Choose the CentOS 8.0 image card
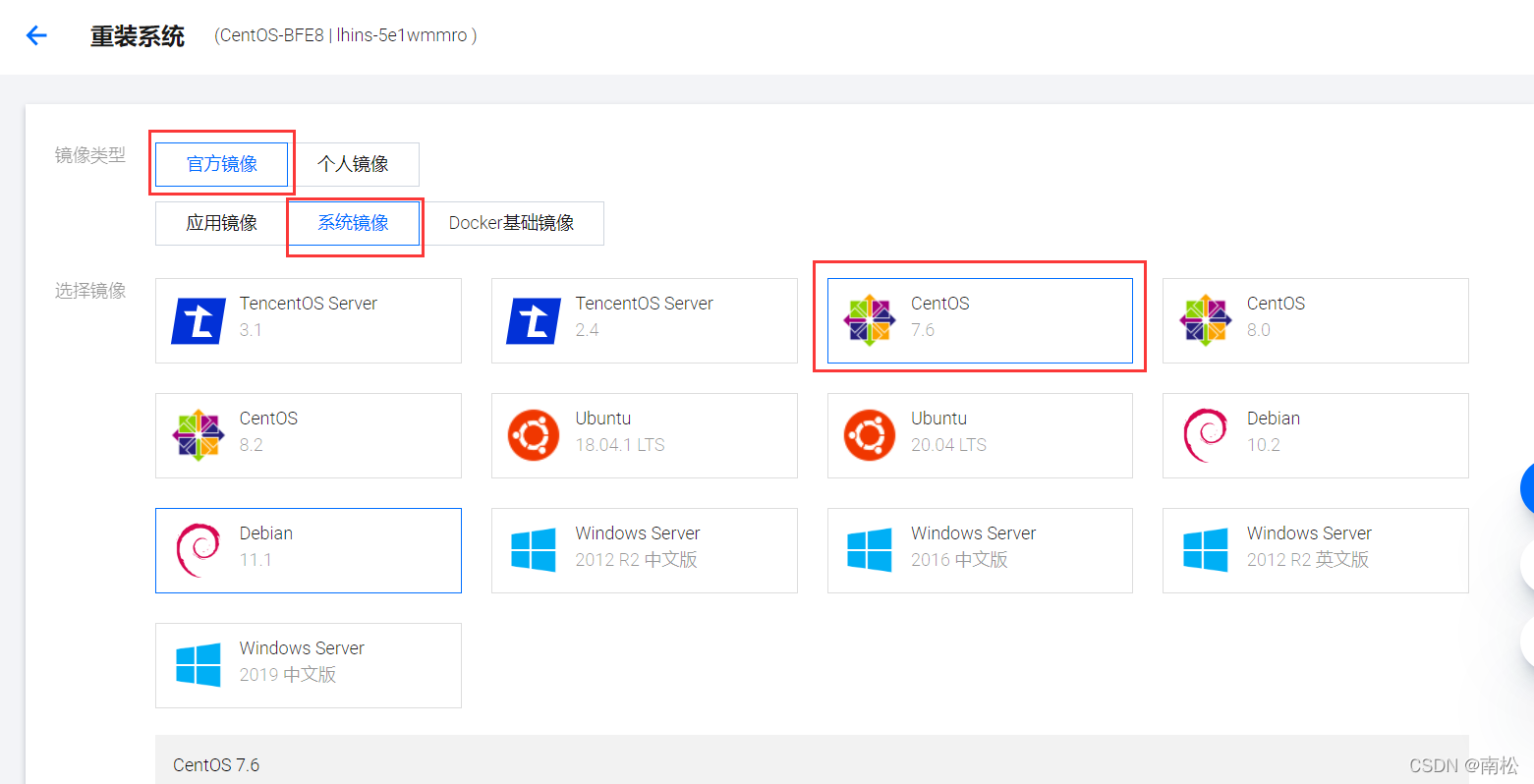Image resolution: width=1534 pixels, height=784 pixels. coord(1316,320)
